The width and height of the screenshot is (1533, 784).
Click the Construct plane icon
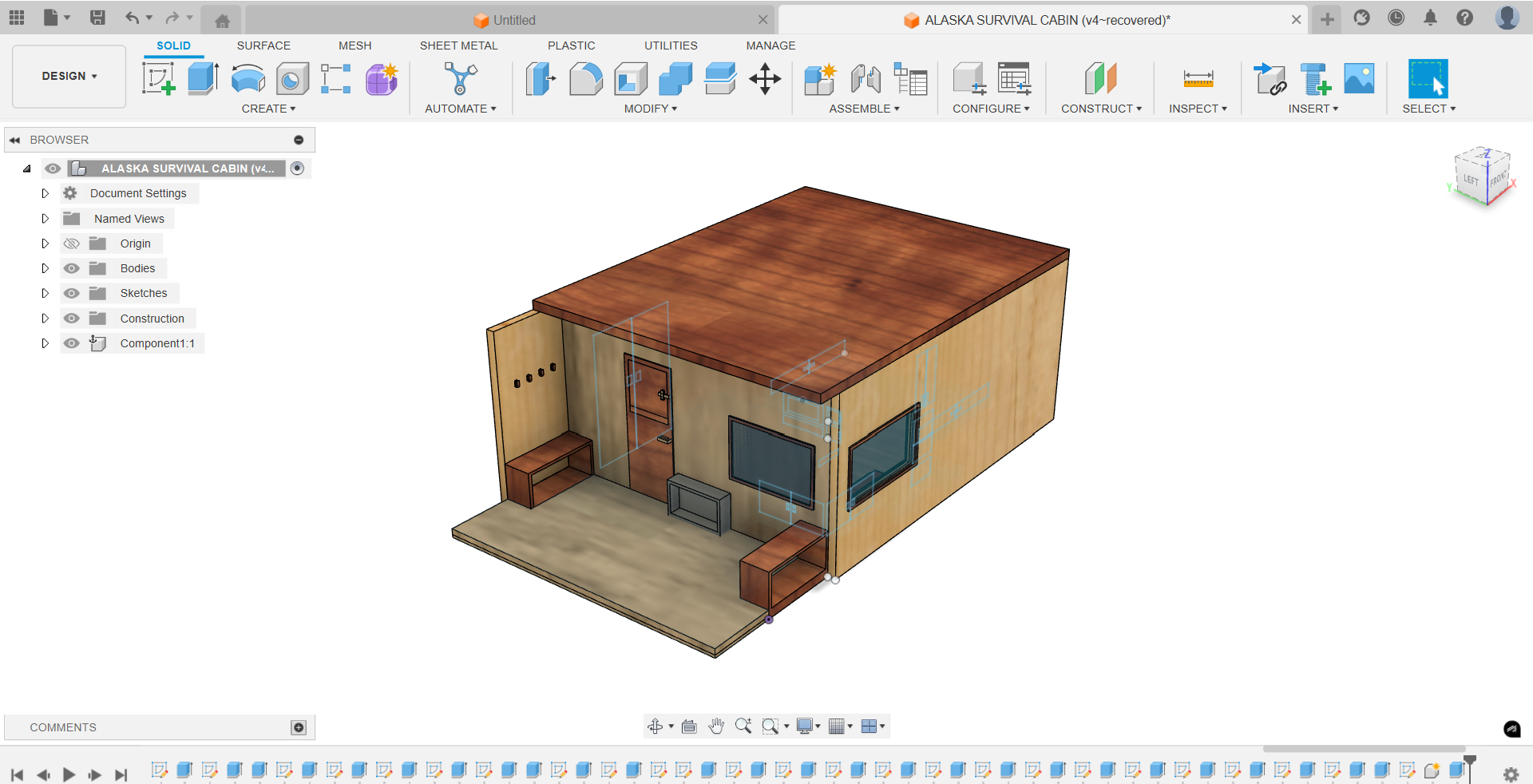1101,79
